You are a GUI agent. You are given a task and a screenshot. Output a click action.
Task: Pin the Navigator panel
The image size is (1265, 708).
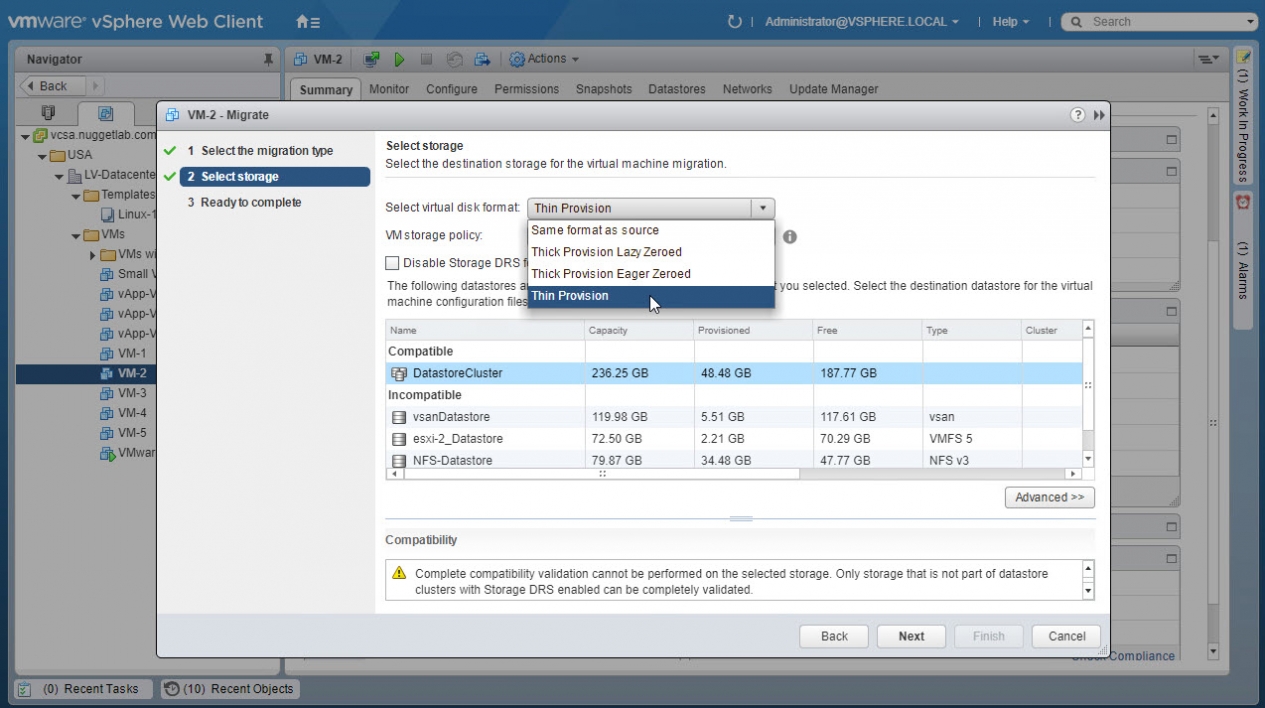coord(268,59)
